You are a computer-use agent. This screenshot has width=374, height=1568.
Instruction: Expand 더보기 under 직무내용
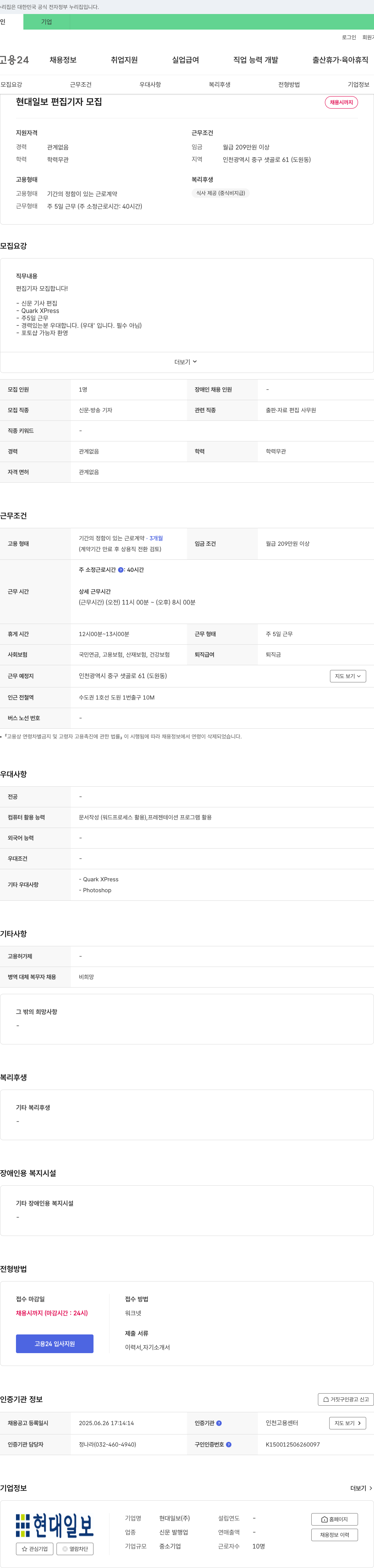[x=186, y=362]
